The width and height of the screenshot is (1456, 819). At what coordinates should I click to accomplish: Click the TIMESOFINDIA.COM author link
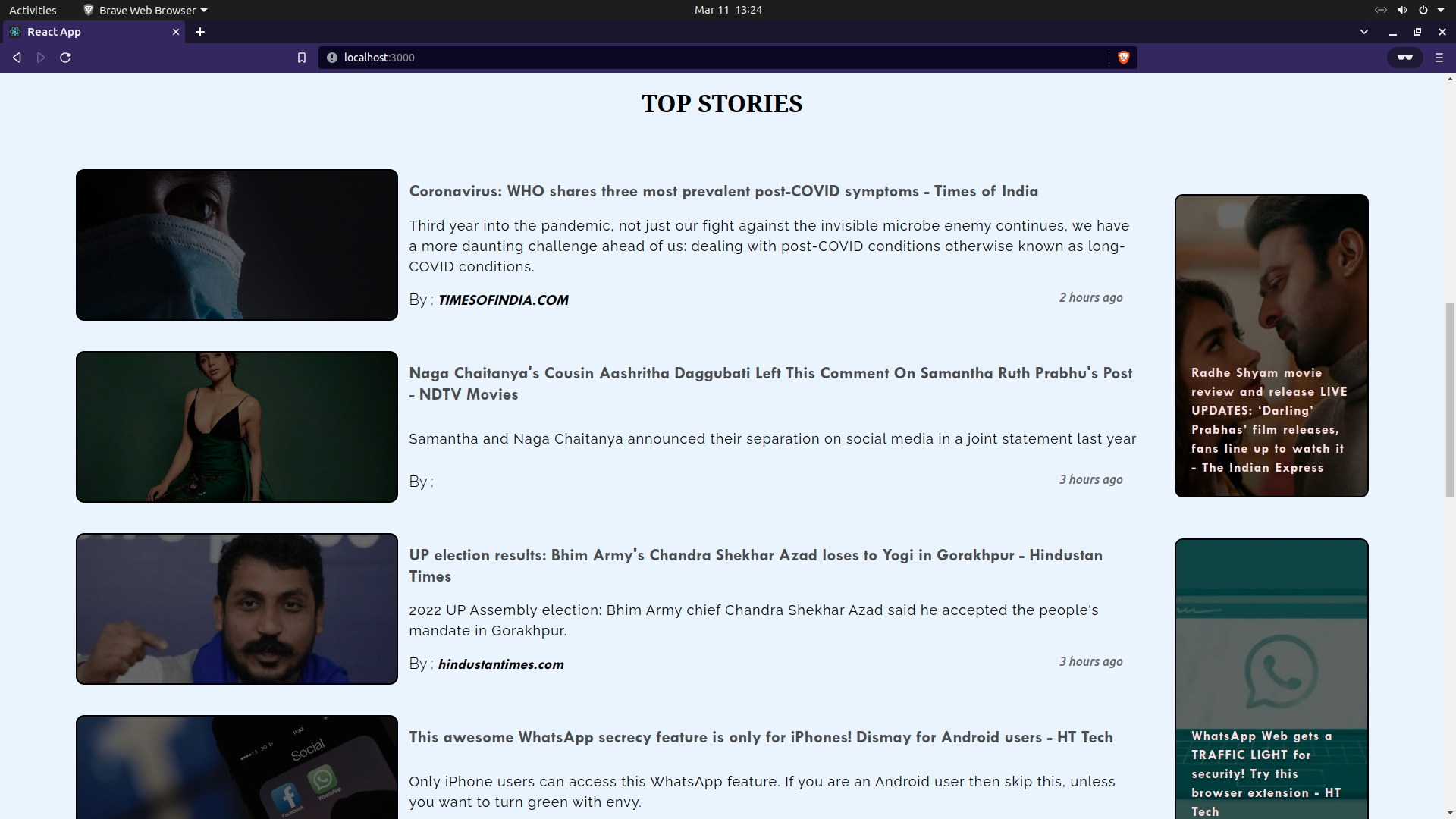(503, 300)
